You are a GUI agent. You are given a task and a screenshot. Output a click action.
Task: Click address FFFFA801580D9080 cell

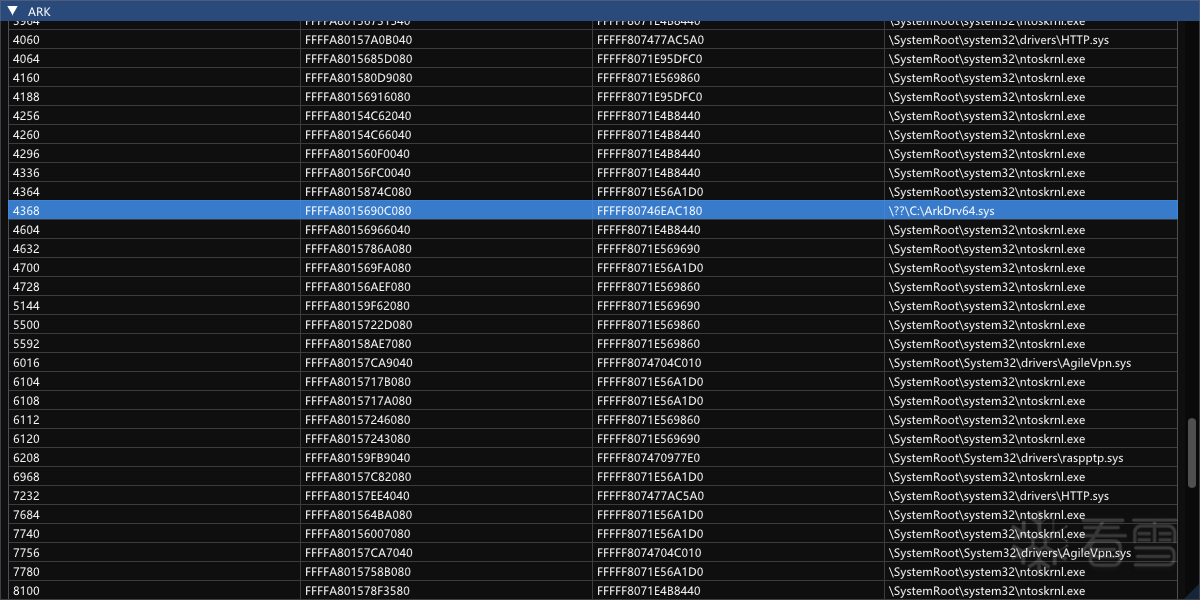[358, 78]
